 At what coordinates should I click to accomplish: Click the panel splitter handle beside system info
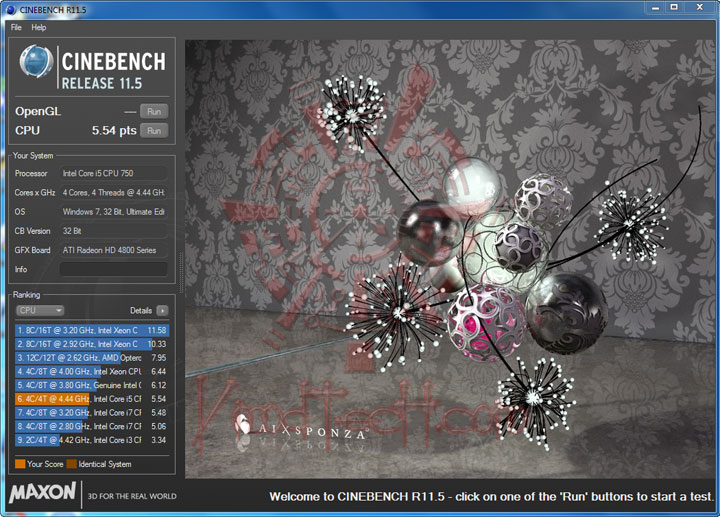180,272
